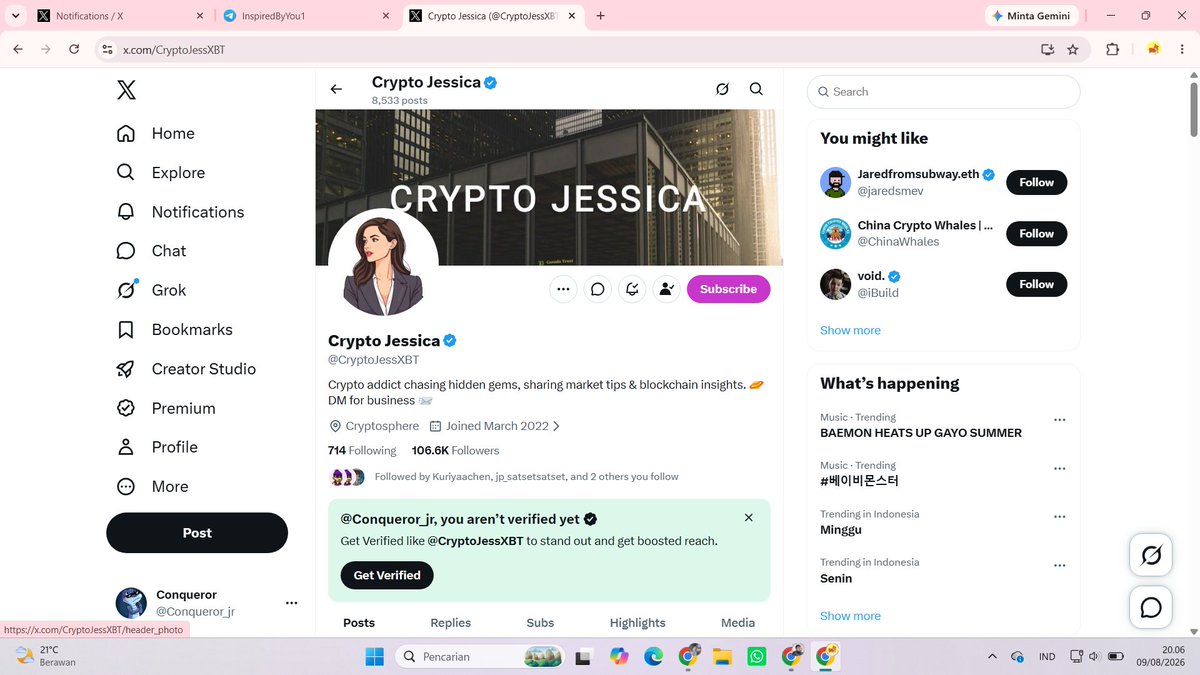
Task: Click the message icon on the profile
Action: (598, 289)
